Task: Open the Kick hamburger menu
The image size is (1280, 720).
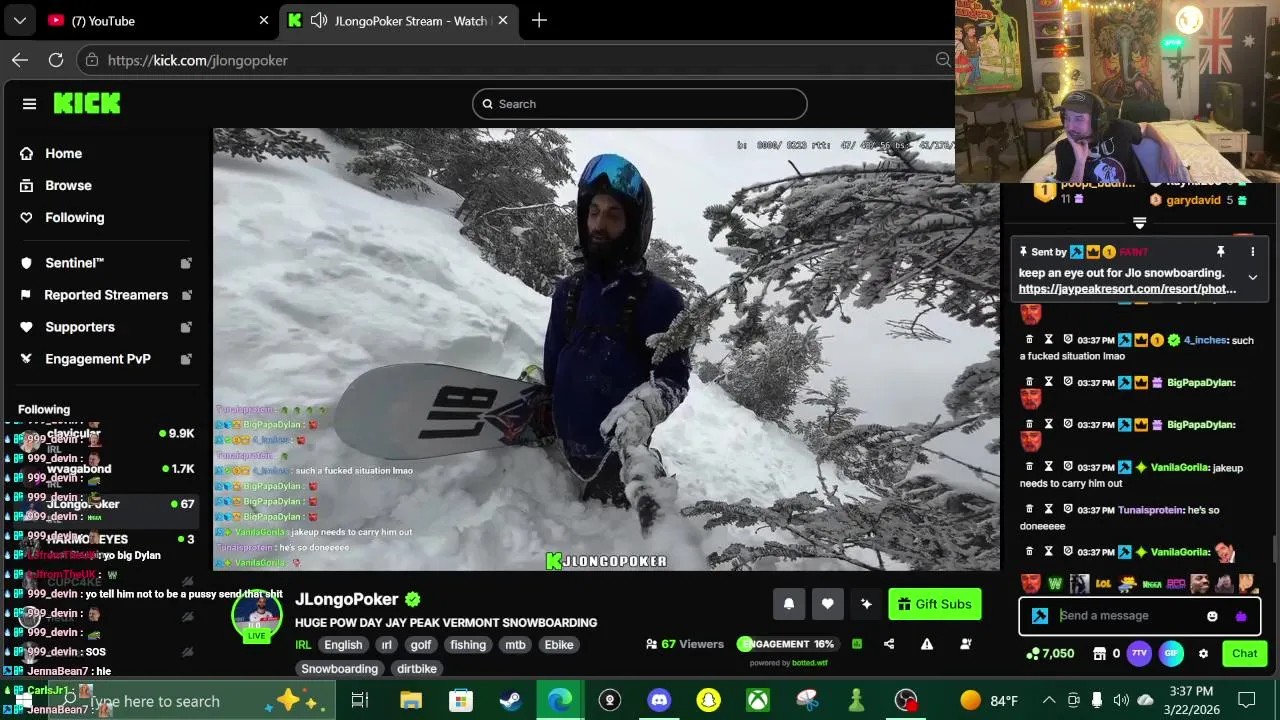Action: coord(29,104)
